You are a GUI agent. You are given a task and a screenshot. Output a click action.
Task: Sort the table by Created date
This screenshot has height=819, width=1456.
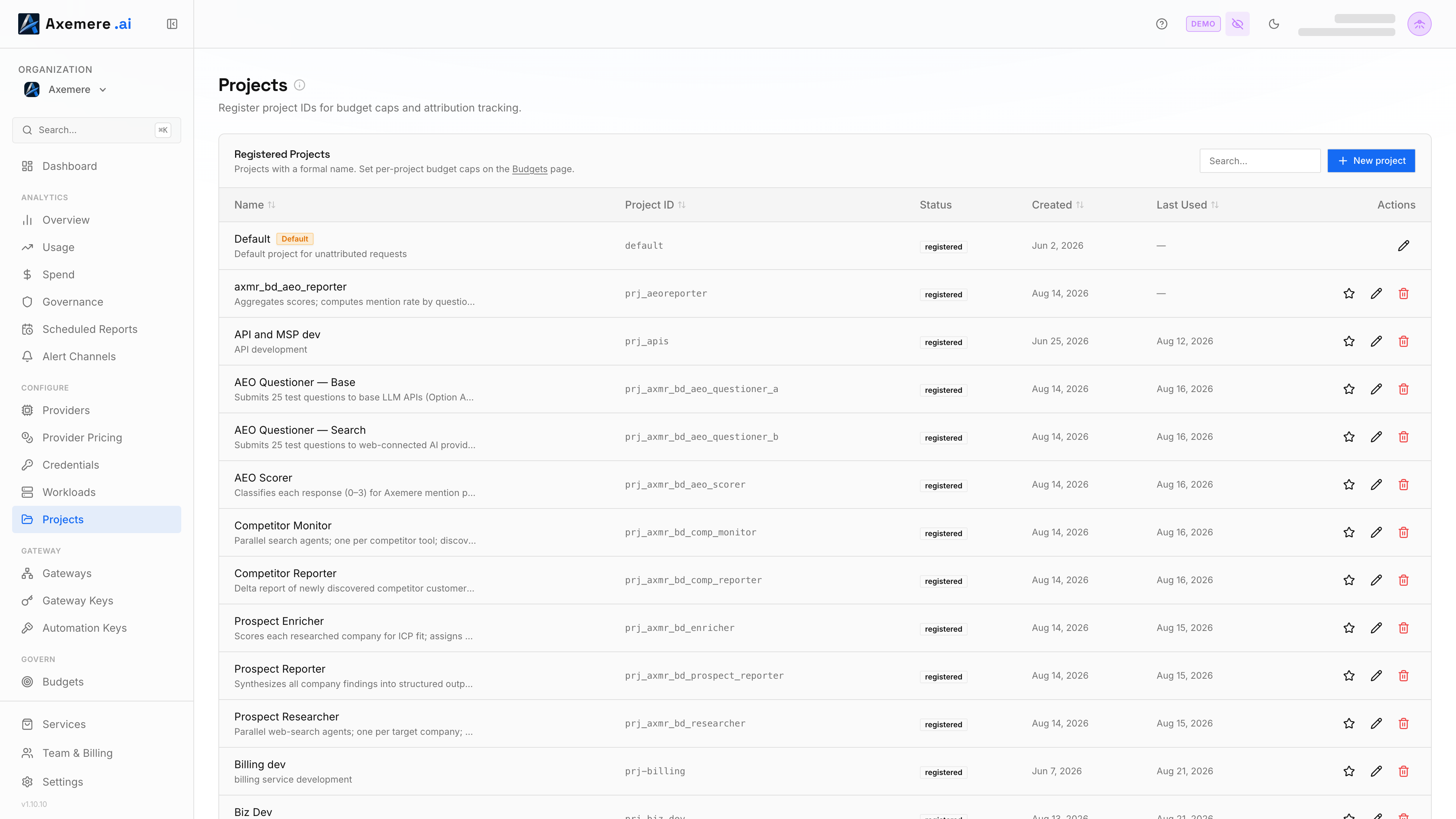(1057, 205)
